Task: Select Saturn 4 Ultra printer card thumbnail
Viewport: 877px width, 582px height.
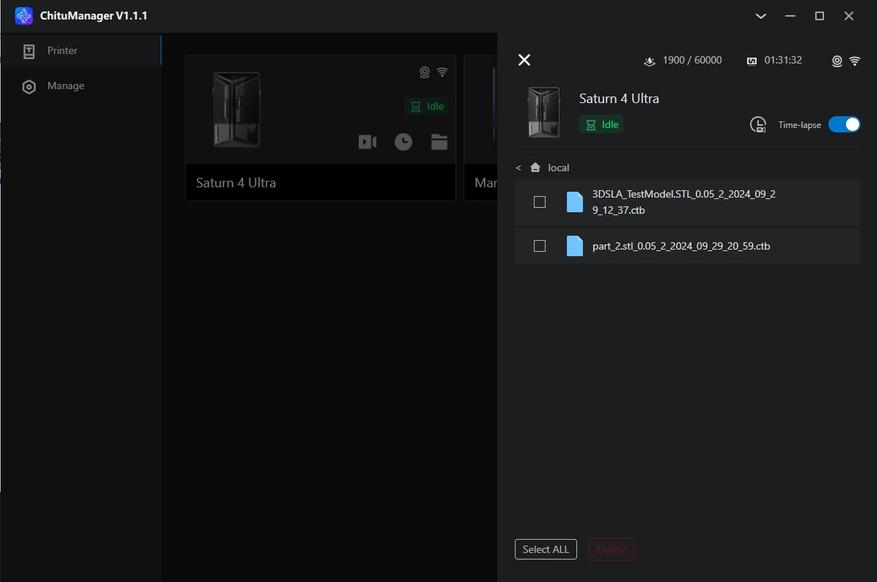Action: point(236,110)
